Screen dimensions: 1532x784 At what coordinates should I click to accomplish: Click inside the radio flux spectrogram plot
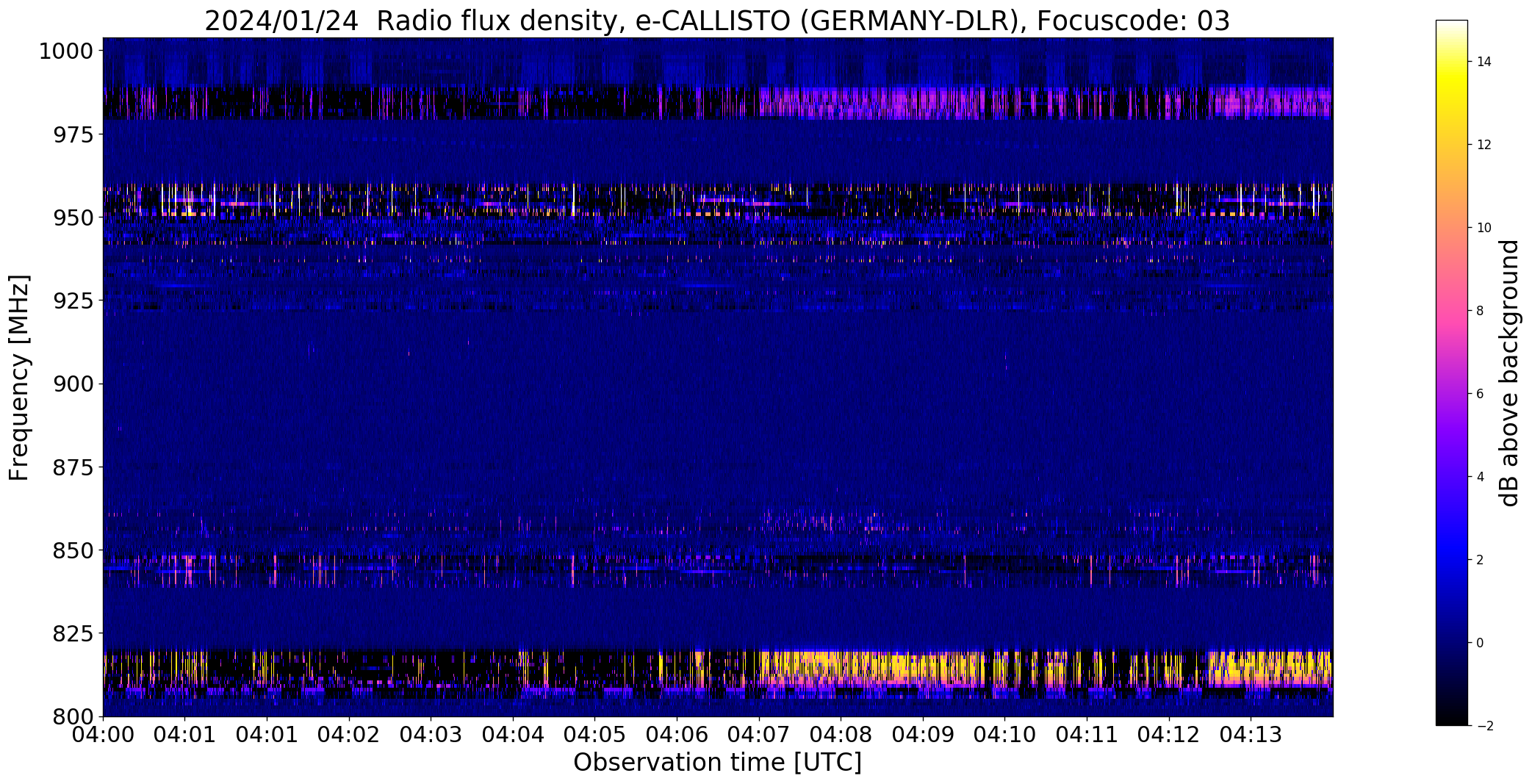(718, 377)
